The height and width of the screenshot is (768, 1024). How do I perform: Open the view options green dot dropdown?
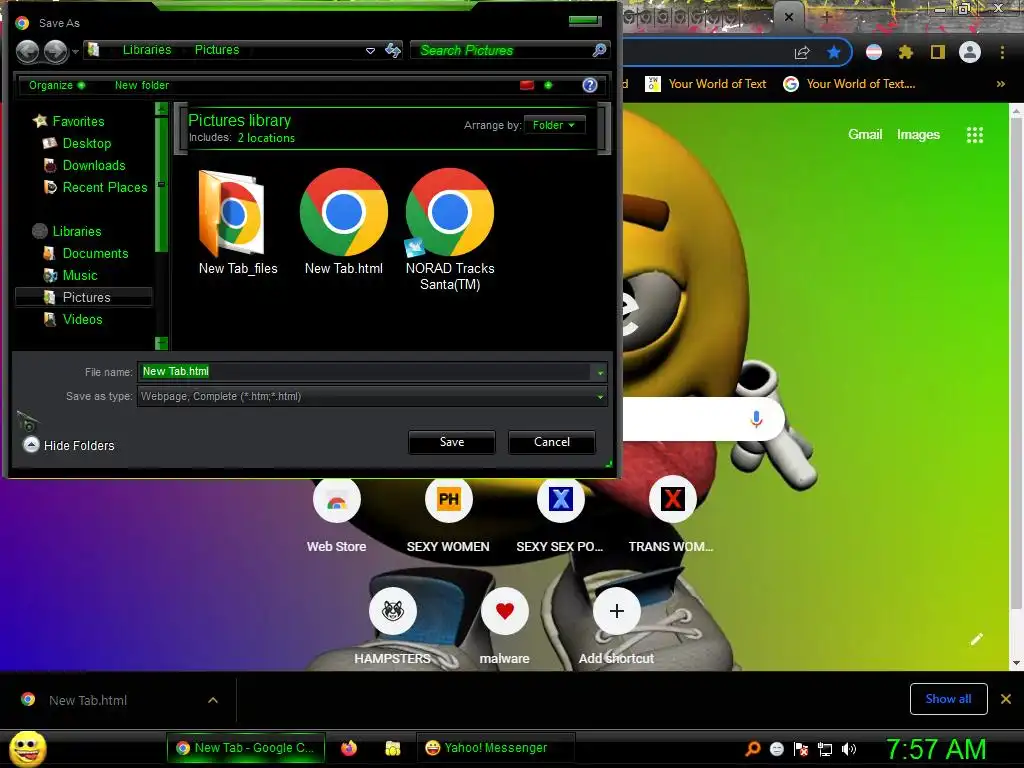coord(548,85)
